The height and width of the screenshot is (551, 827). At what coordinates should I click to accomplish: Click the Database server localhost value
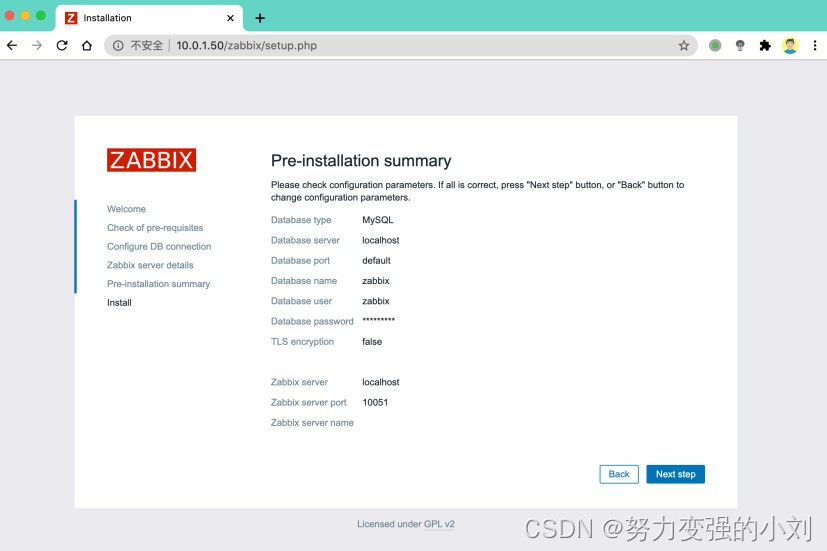380,240
